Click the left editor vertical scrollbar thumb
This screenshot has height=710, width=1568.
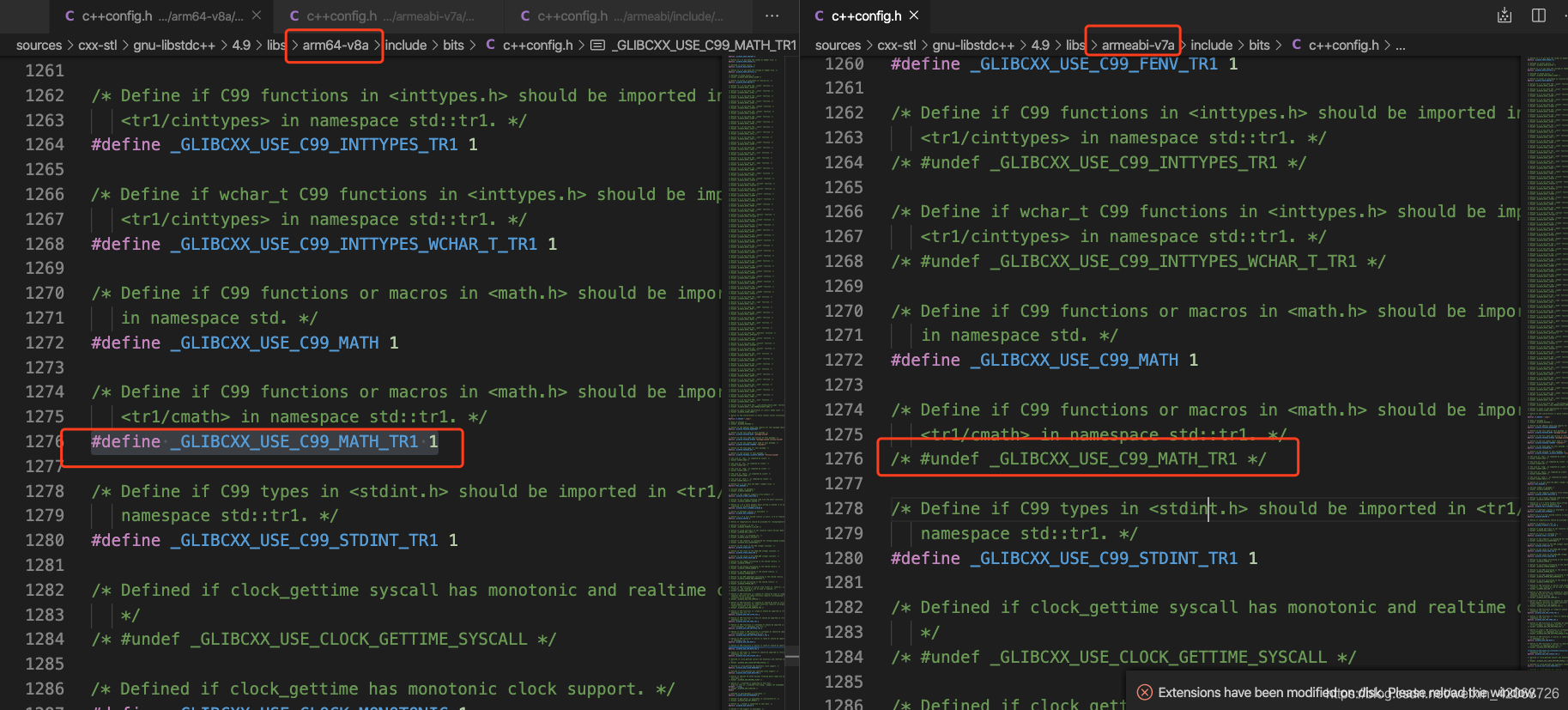(792, 657)
